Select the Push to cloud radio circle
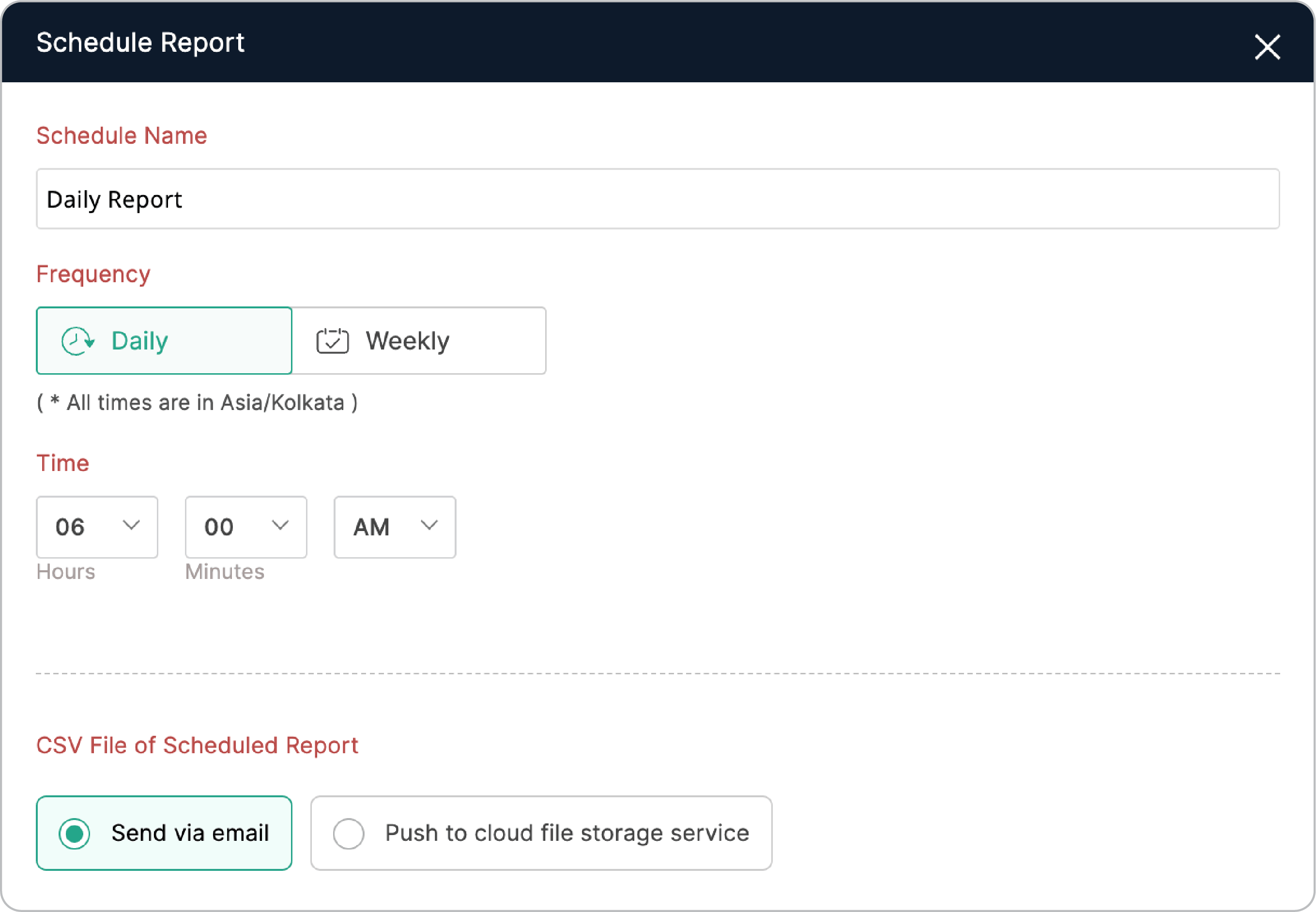Viewport: 1316px width, 912px height. [349, 834]
